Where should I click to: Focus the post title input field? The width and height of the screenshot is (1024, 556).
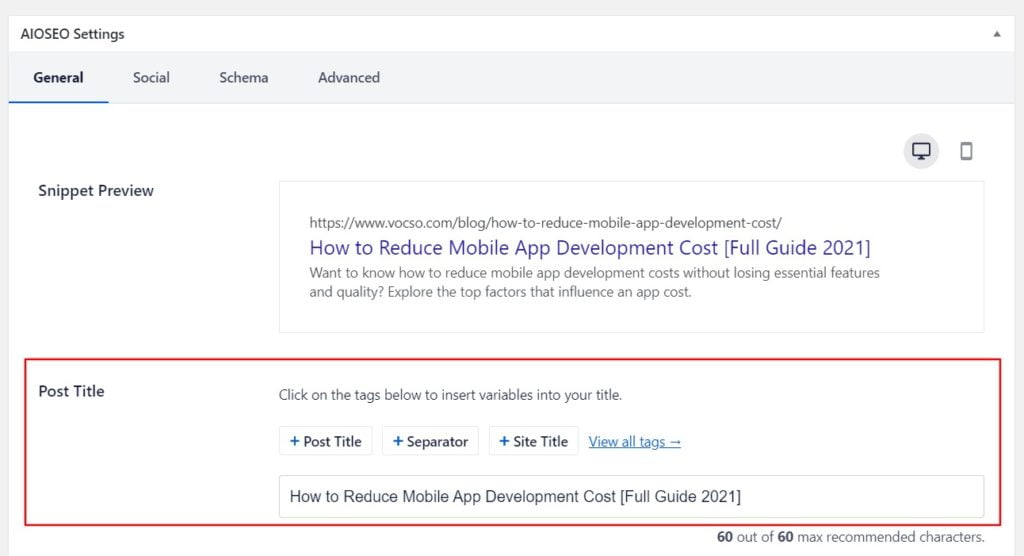click(x=631, y=497)
